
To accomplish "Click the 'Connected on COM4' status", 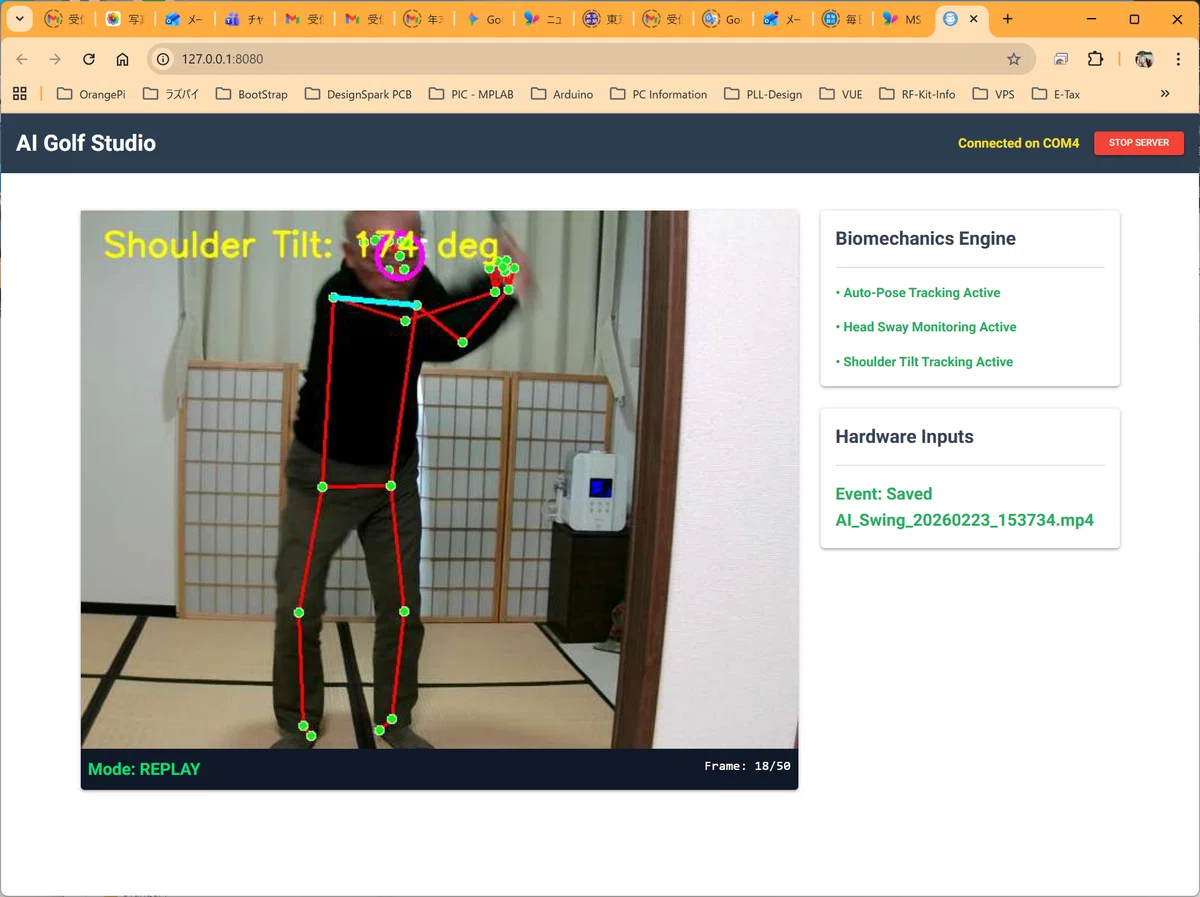I will (1018, 143).
